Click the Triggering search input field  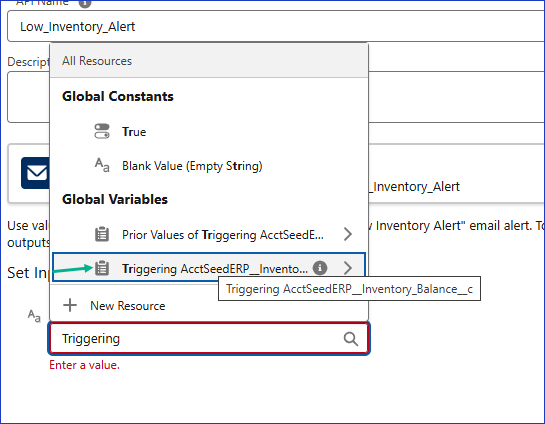[x=209, y=339]
